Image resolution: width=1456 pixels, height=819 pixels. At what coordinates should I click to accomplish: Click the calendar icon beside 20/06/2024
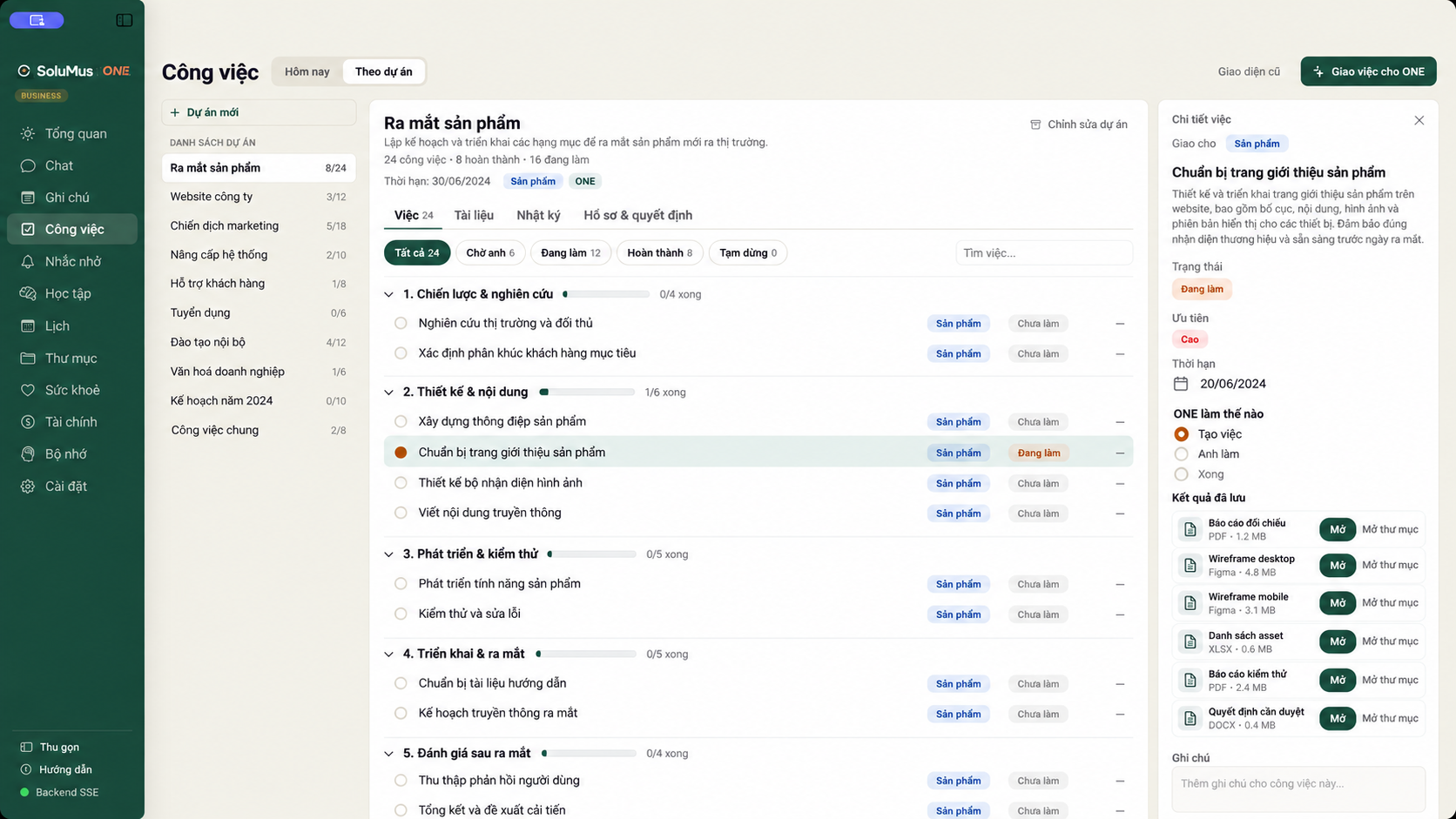coord(1181,384)
